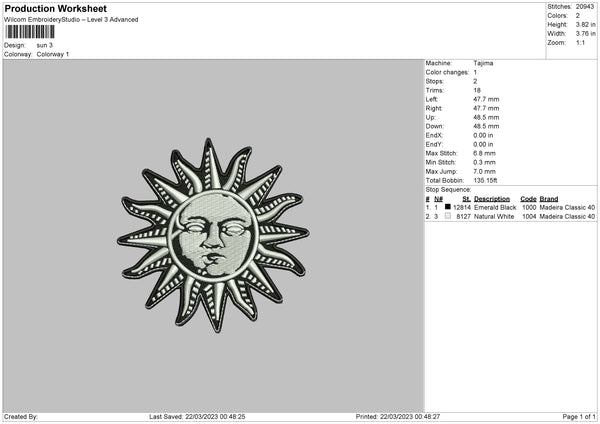The width and height of the screenshot is (600, 424).
Task: Click the St. column header
Action: pyautogui.click(x=466, y=199)
